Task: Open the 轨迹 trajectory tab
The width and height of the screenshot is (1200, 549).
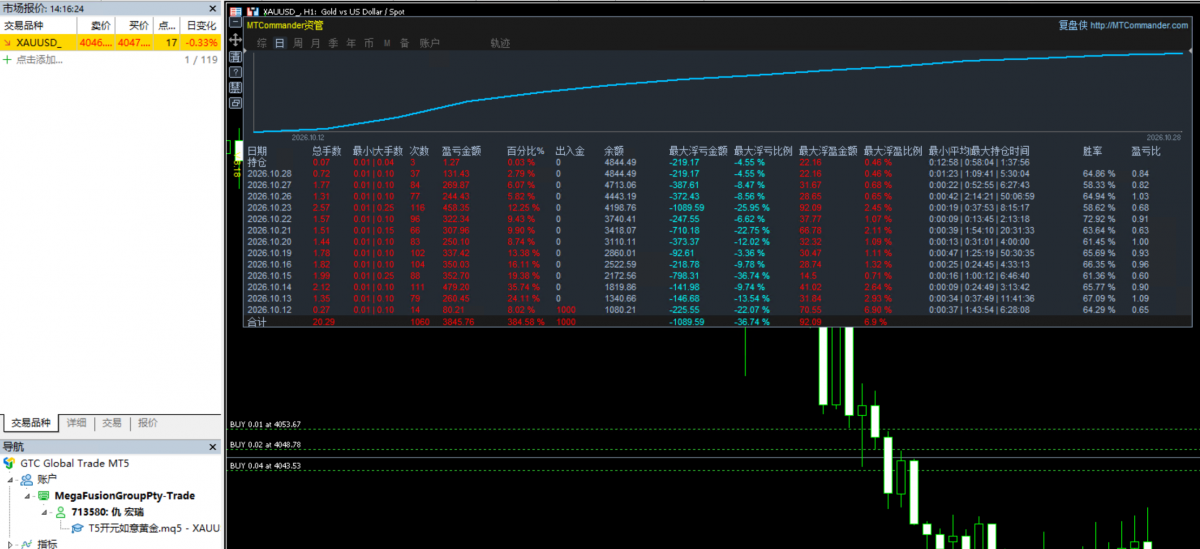Action: (500, 43)
